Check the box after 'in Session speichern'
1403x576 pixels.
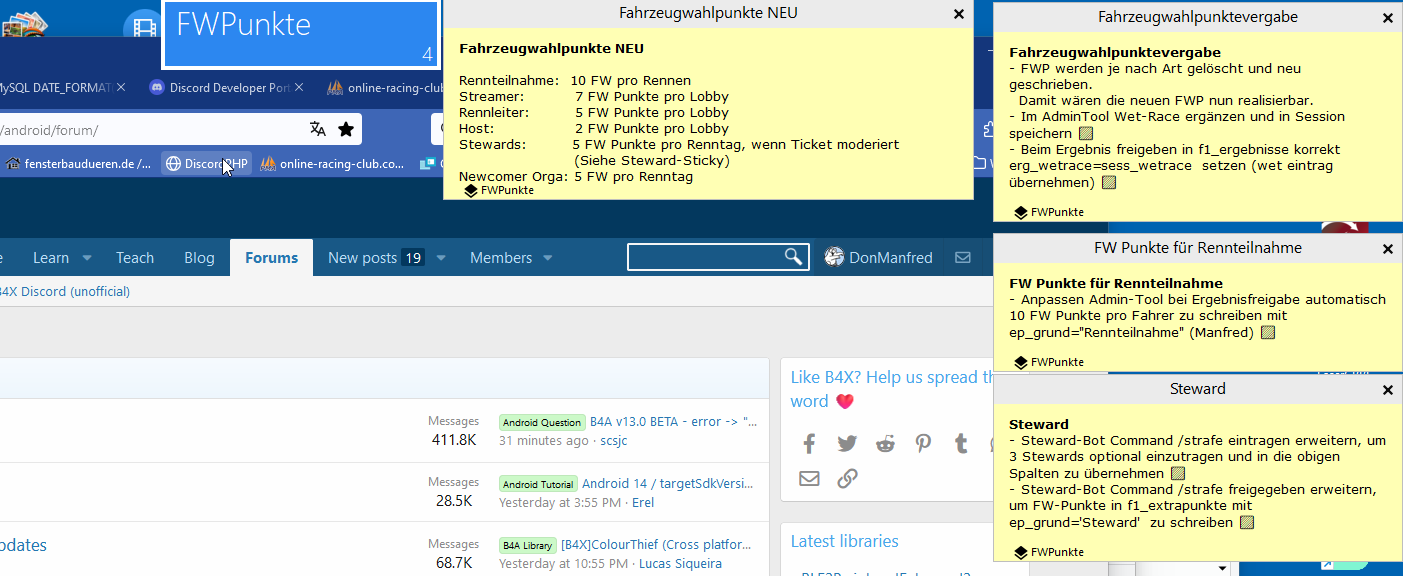tap(1086, 133)
